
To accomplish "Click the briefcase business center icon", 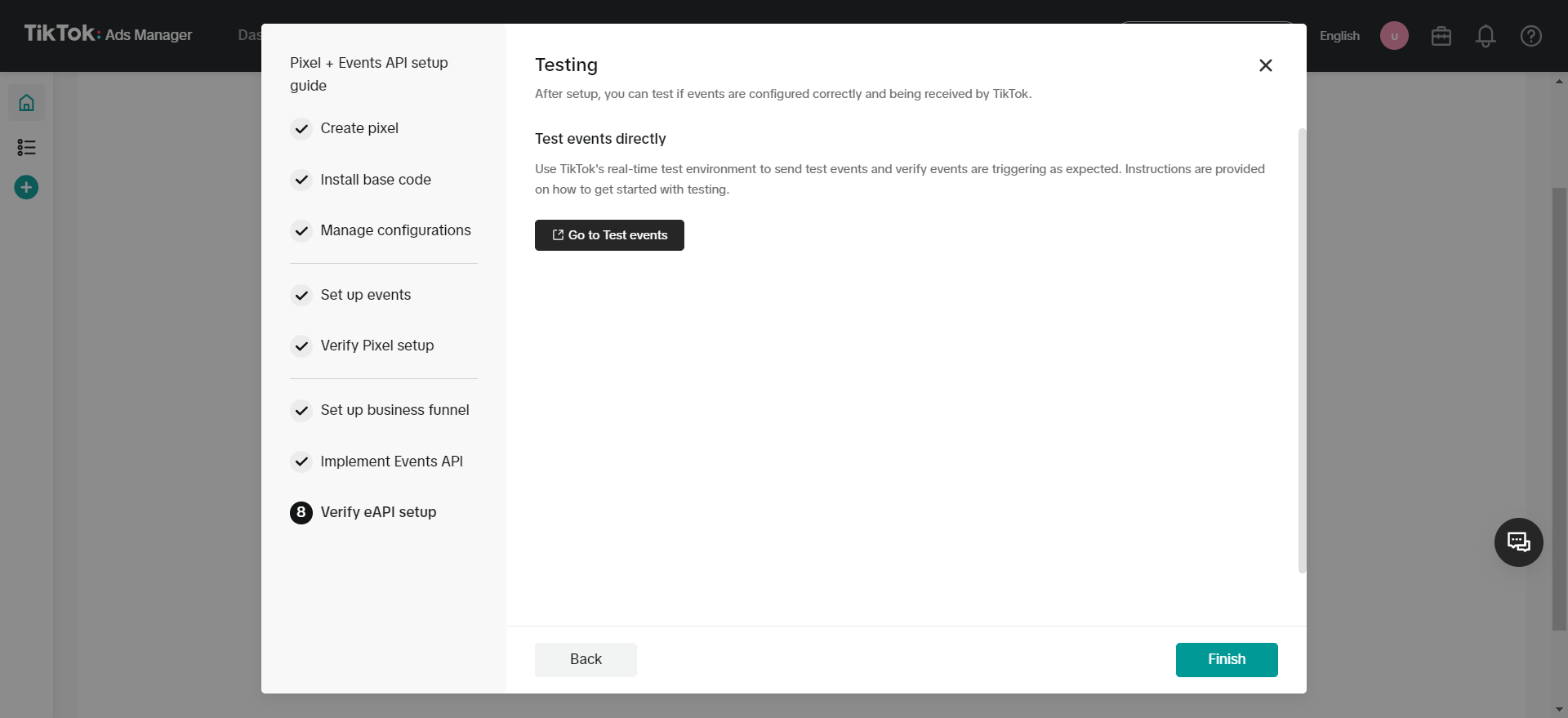I will (1441, 36).
